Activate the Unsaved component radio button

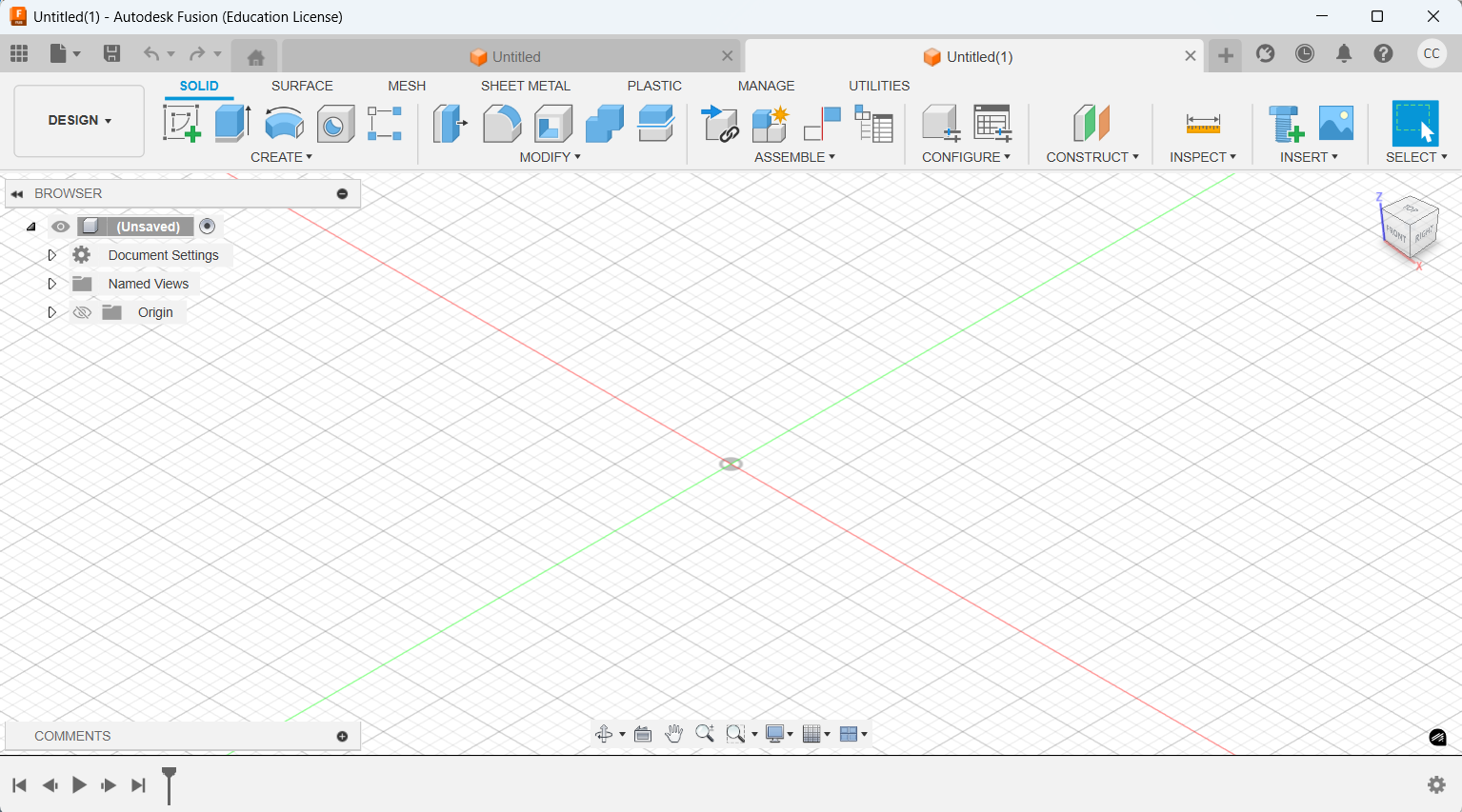[208, 227]
